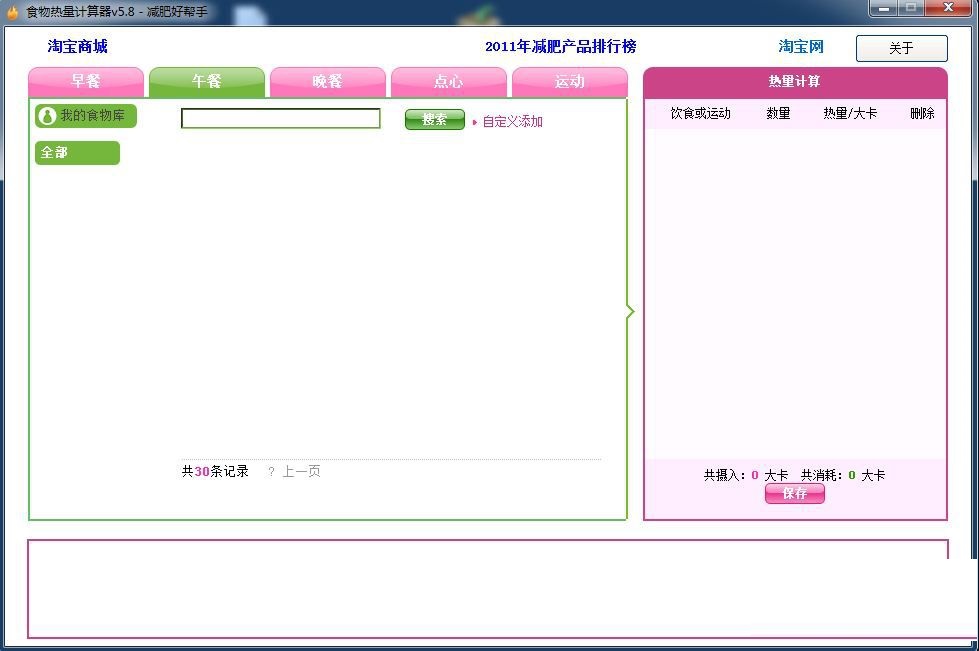The height and width of the screenshot is (651, 979).
Task: Click the 热量/大卡 column header
Action: (850, 113)
